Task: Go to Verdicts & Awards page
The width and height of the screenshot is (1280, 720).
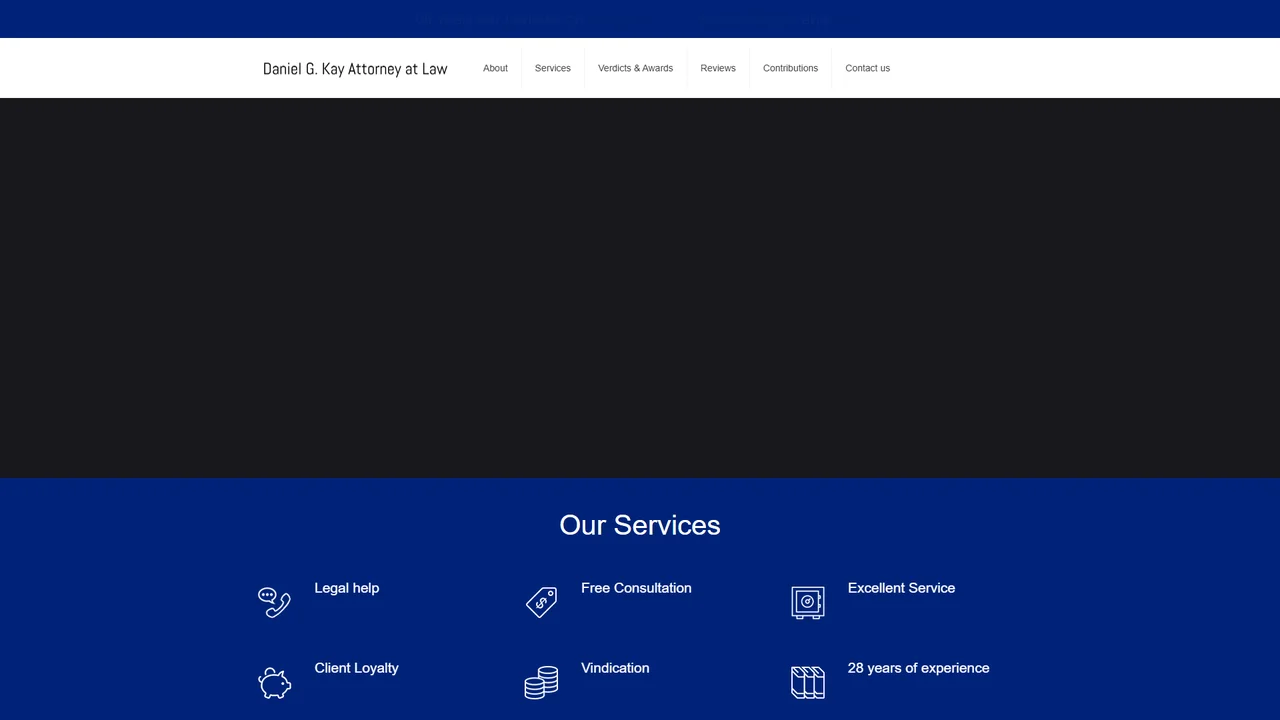Action: pyautogui.click(x=635, y=68)
